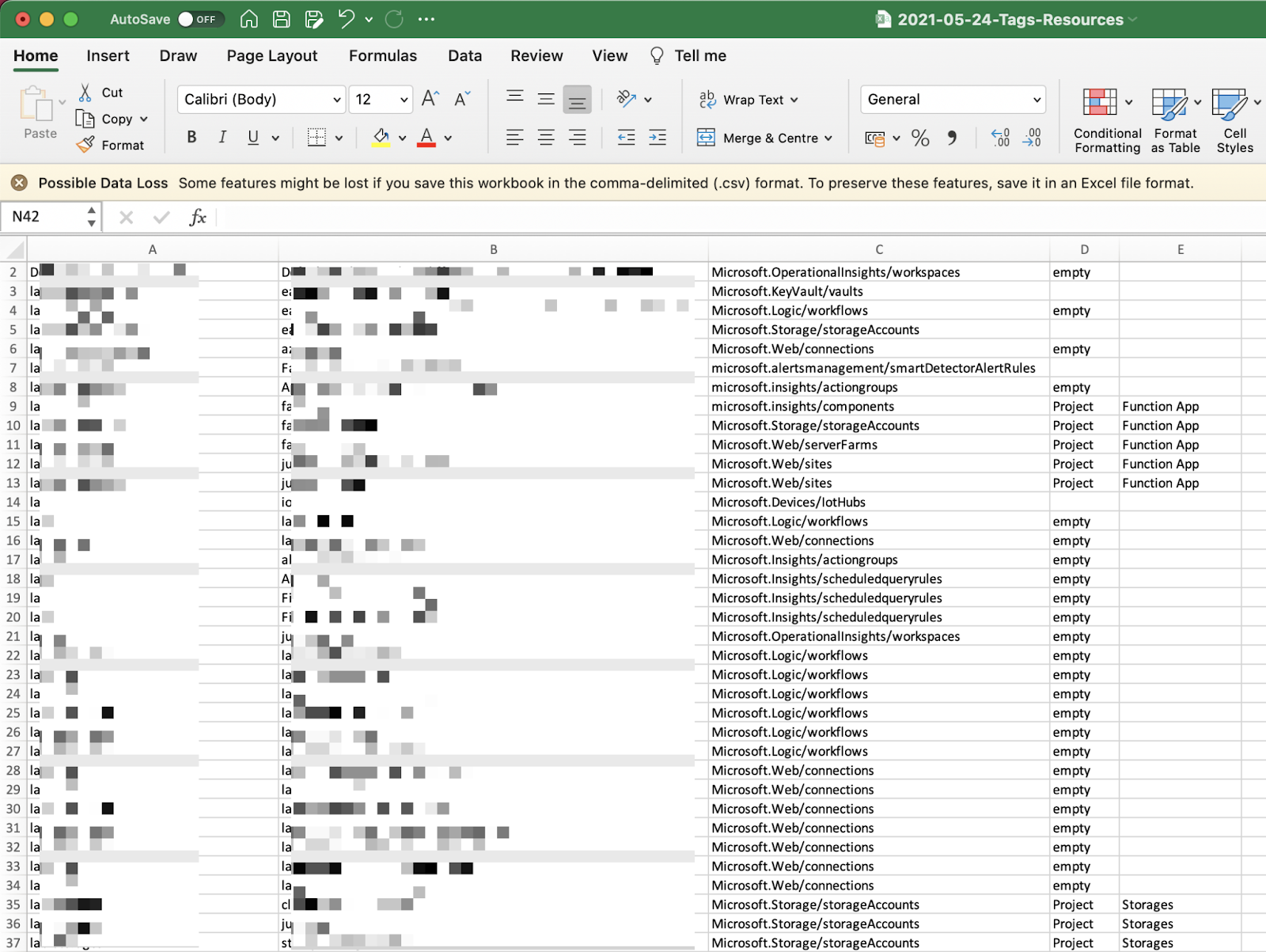Screen dimensions: 1266x952
Task: Apply Format as Table
Action: click(x=1173, y=119)
